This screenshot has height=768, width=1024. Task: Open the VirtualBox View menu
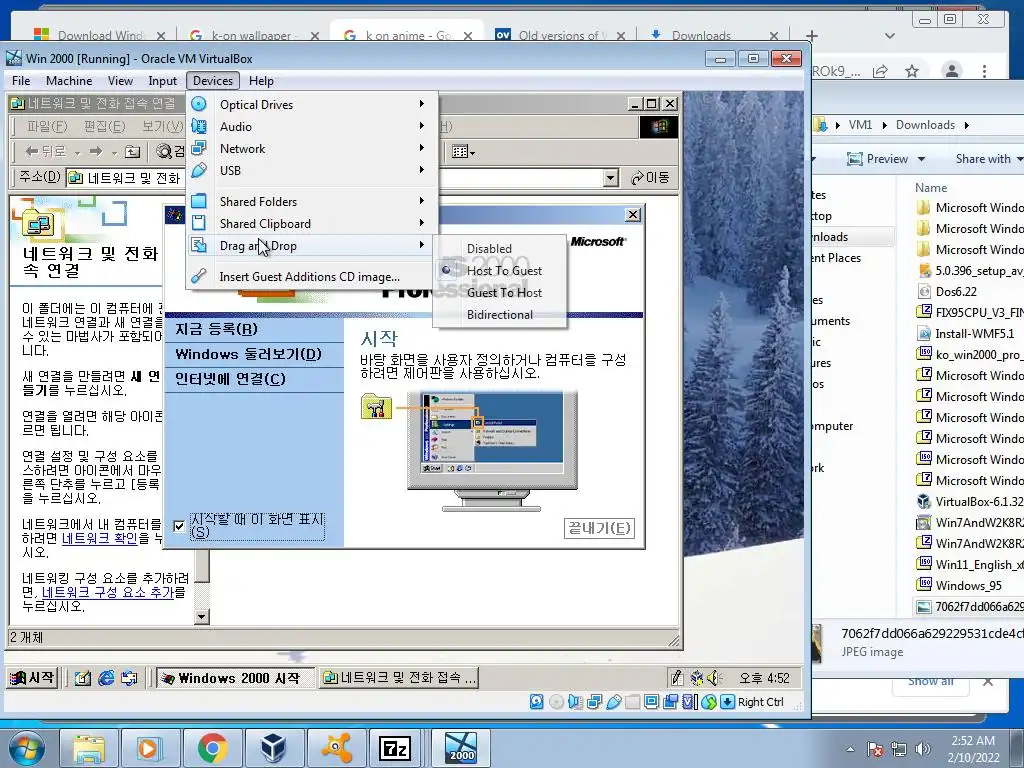[120, 81]
